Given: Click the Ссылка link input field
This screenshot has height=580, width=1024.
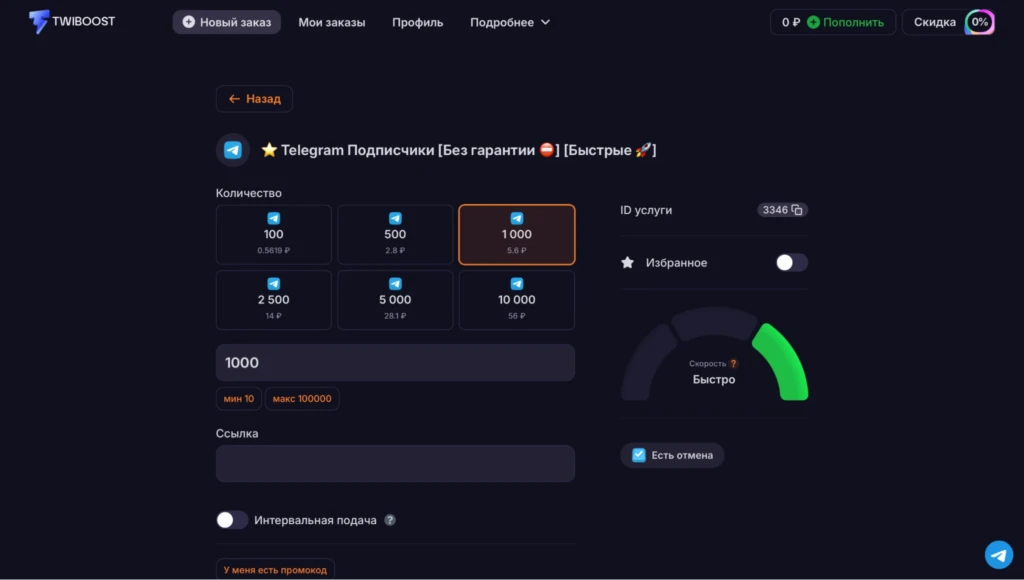Looking at the screenshot, I should [x=395, y=464].
